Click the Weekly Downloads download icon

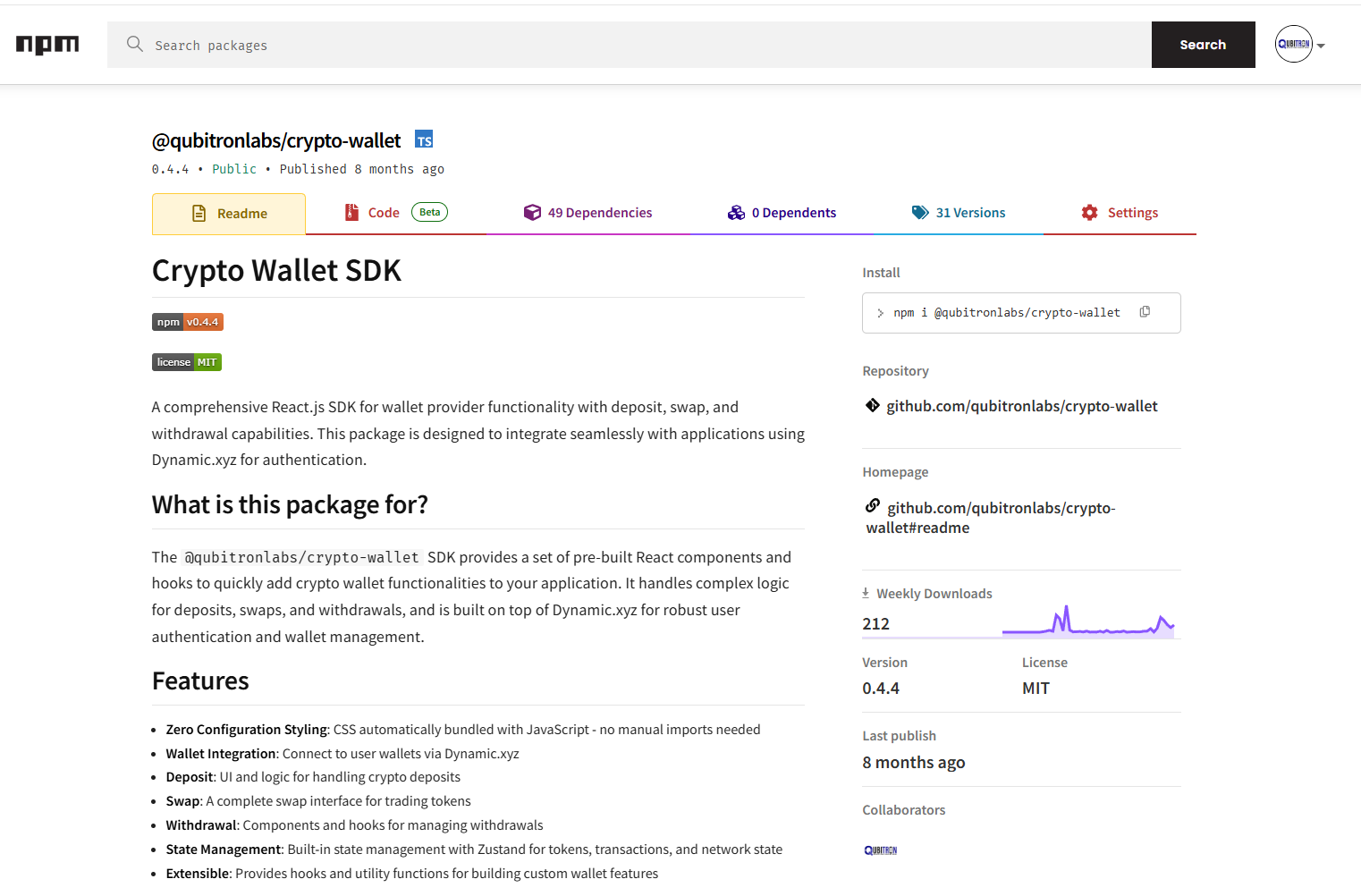point(866,593)
